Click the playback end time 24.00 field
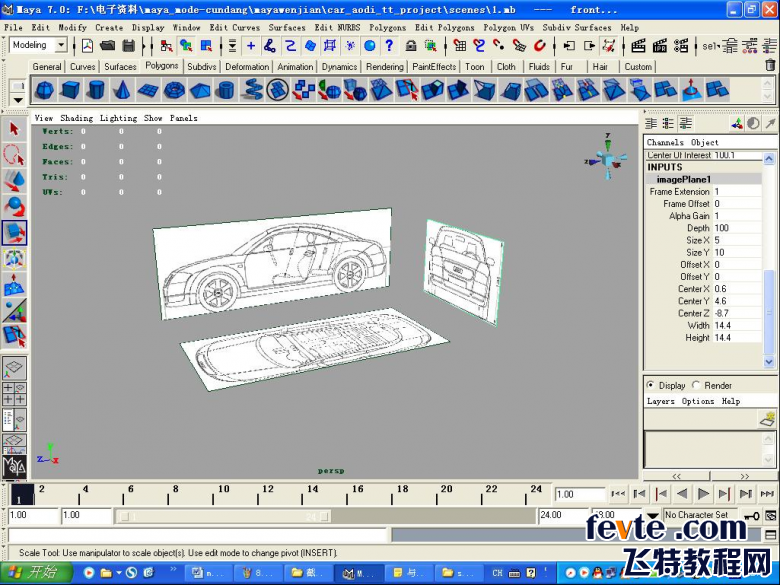Image resolution: width=780 pixels, height=585 pixels. pyautogui.click(x=564, y=515)
